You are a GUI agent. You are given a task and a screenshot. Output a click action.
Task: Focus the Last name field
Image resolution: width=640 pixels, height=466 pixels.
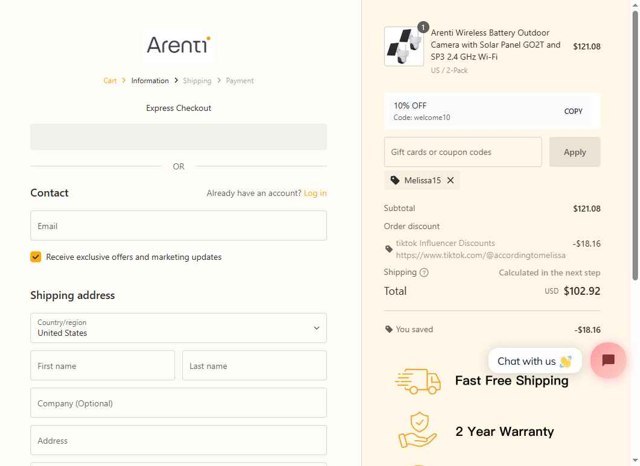click(254, 366)
